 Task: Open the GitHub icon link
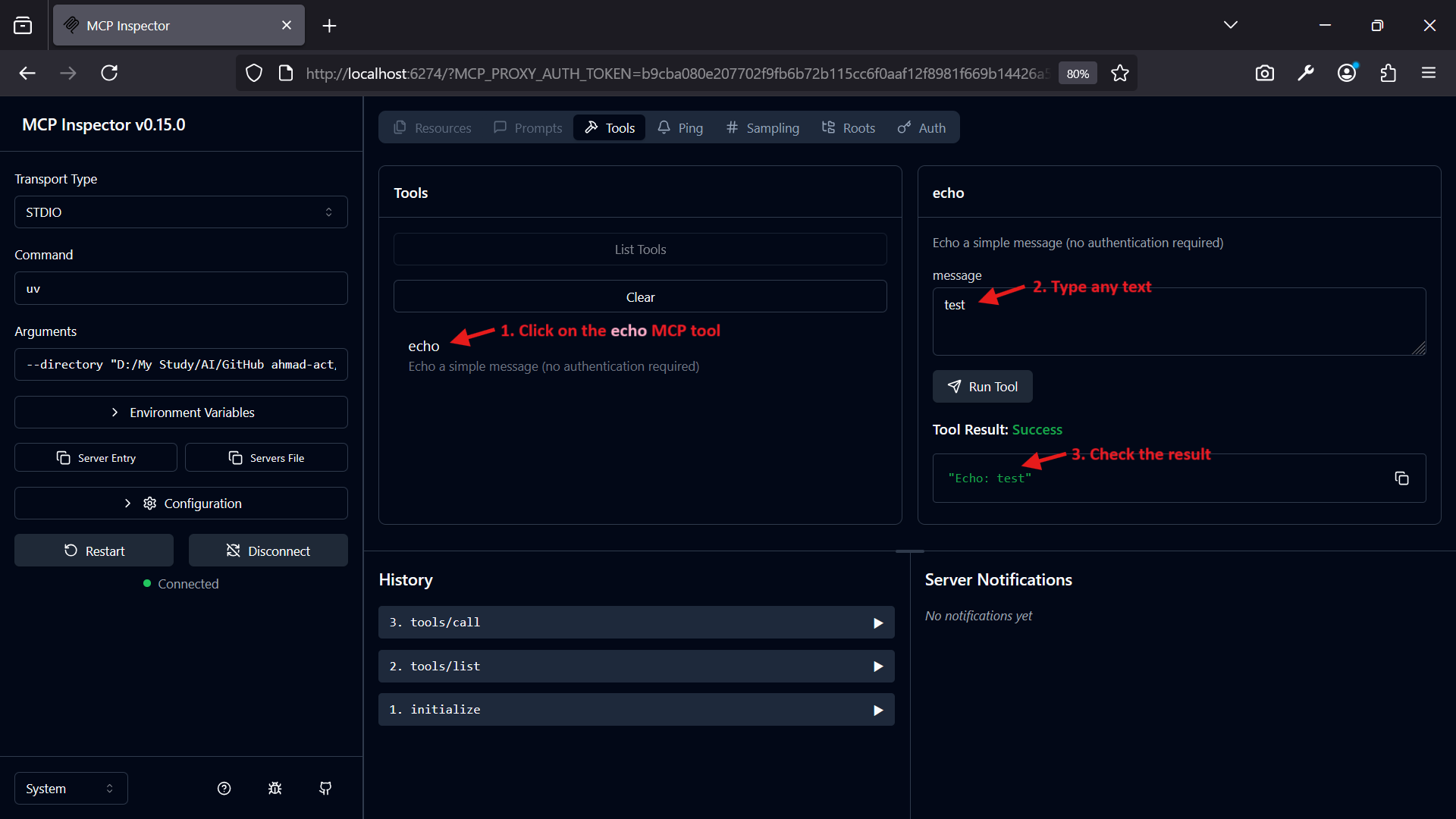[325, 789]
